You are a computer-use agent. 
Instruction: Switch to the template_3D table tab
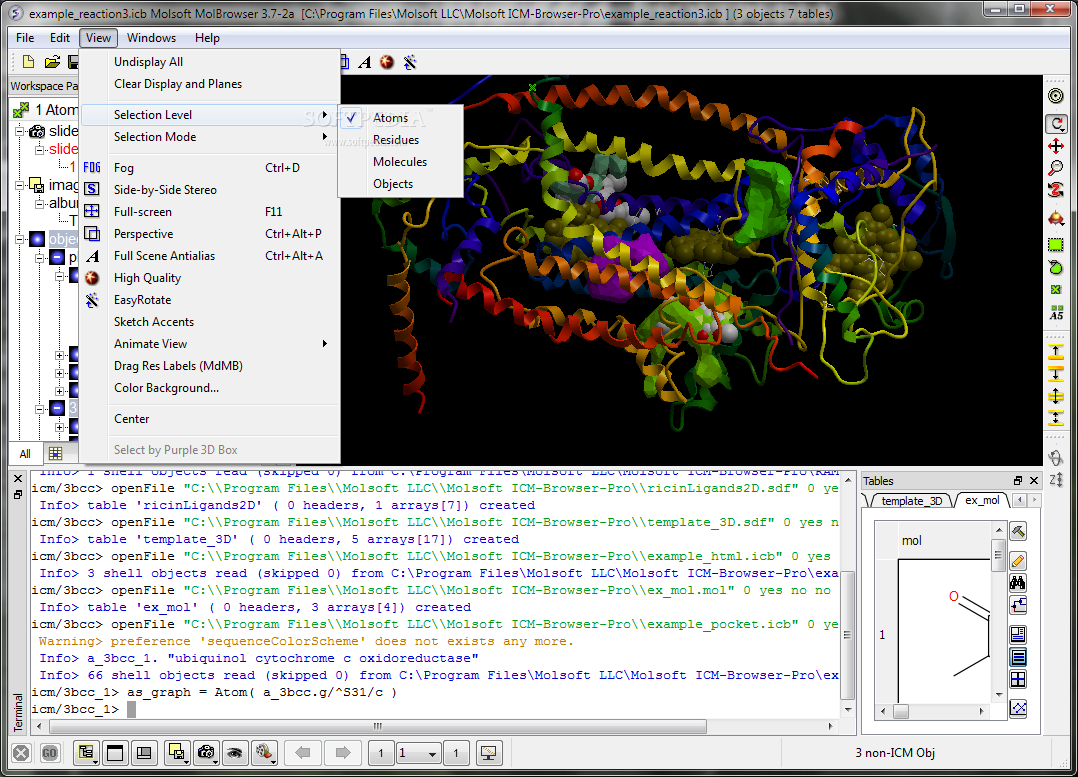[912, 501]
